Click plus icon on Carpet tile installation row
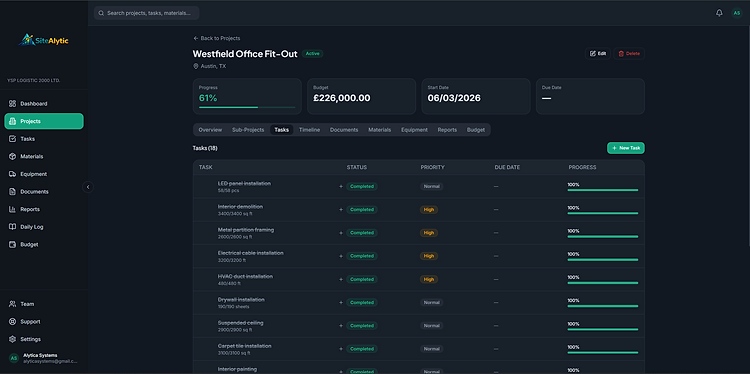The height and width of the screenshot is (374, 750). tap(341, 349)
